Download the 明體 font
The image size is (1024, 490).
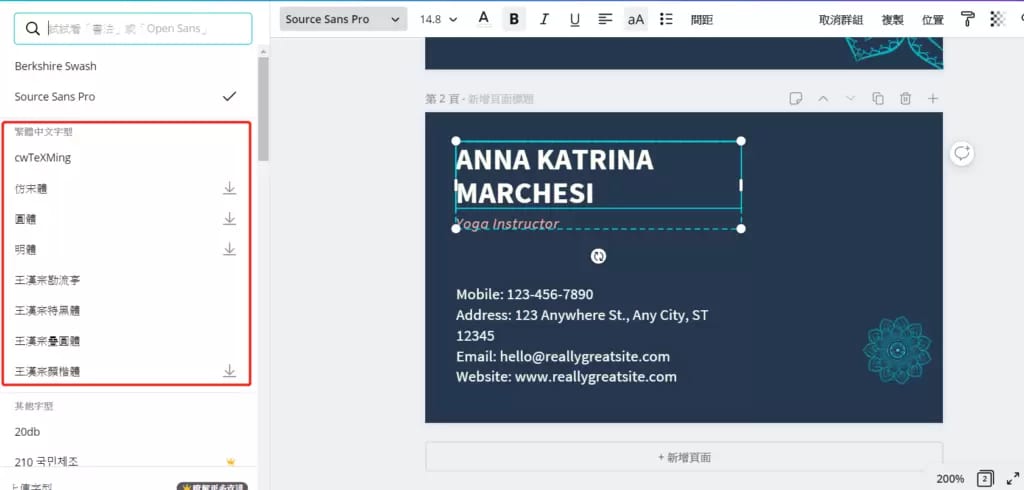[x=229, y=249]
